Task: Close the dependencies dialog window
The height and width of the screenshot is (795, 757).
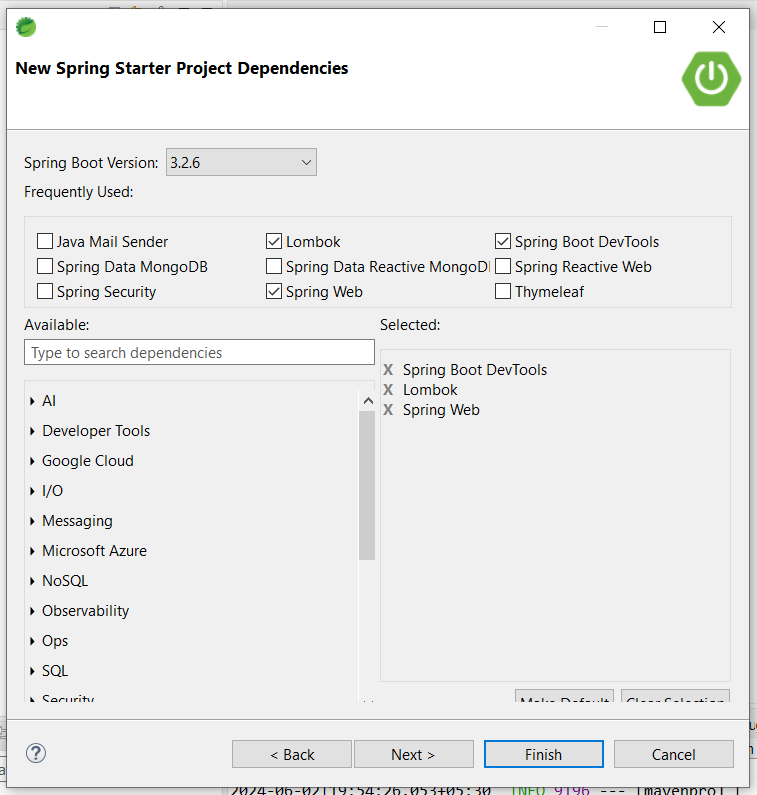Action: point(718,27)
